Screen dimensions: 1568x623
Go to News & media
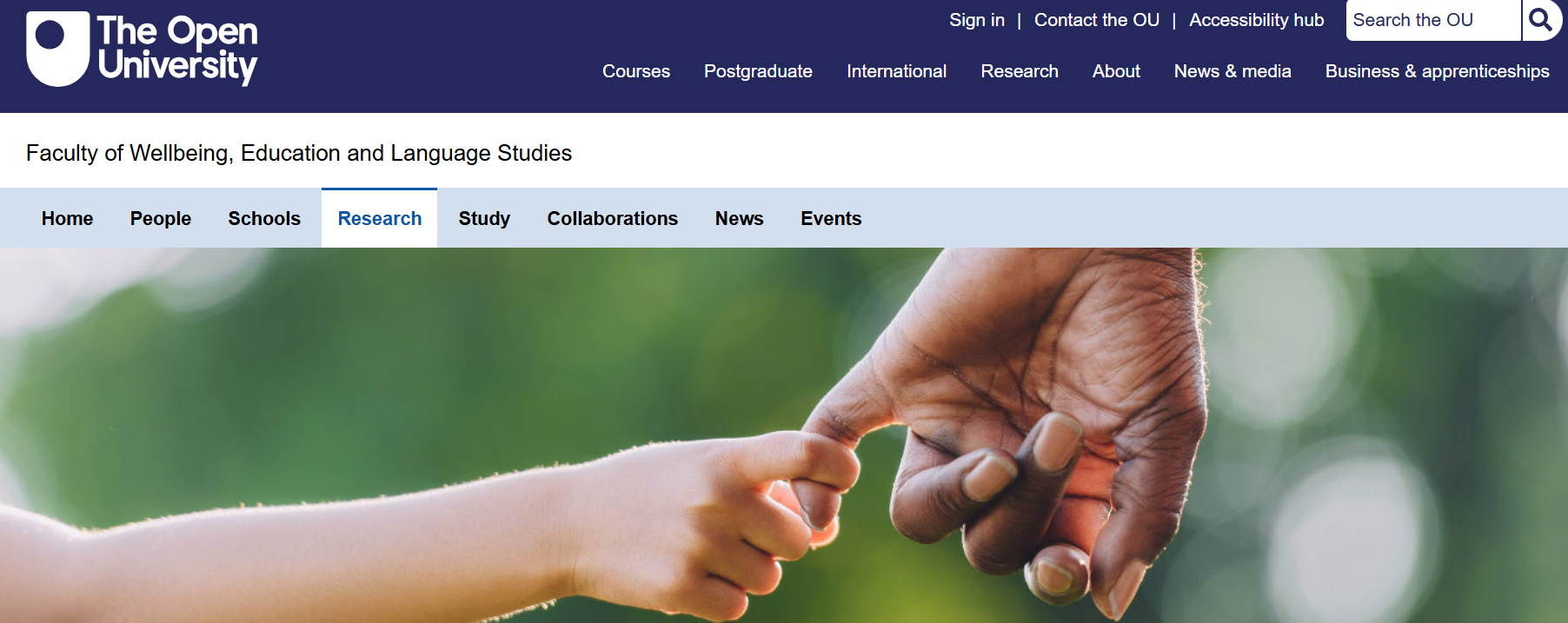(x=1232, y=71)
